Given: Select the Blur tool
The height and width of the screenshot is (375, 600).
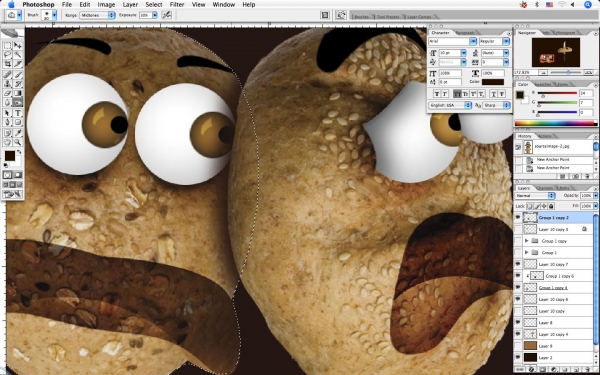Looking at the screenshot, I should click(x=7, y=102).
